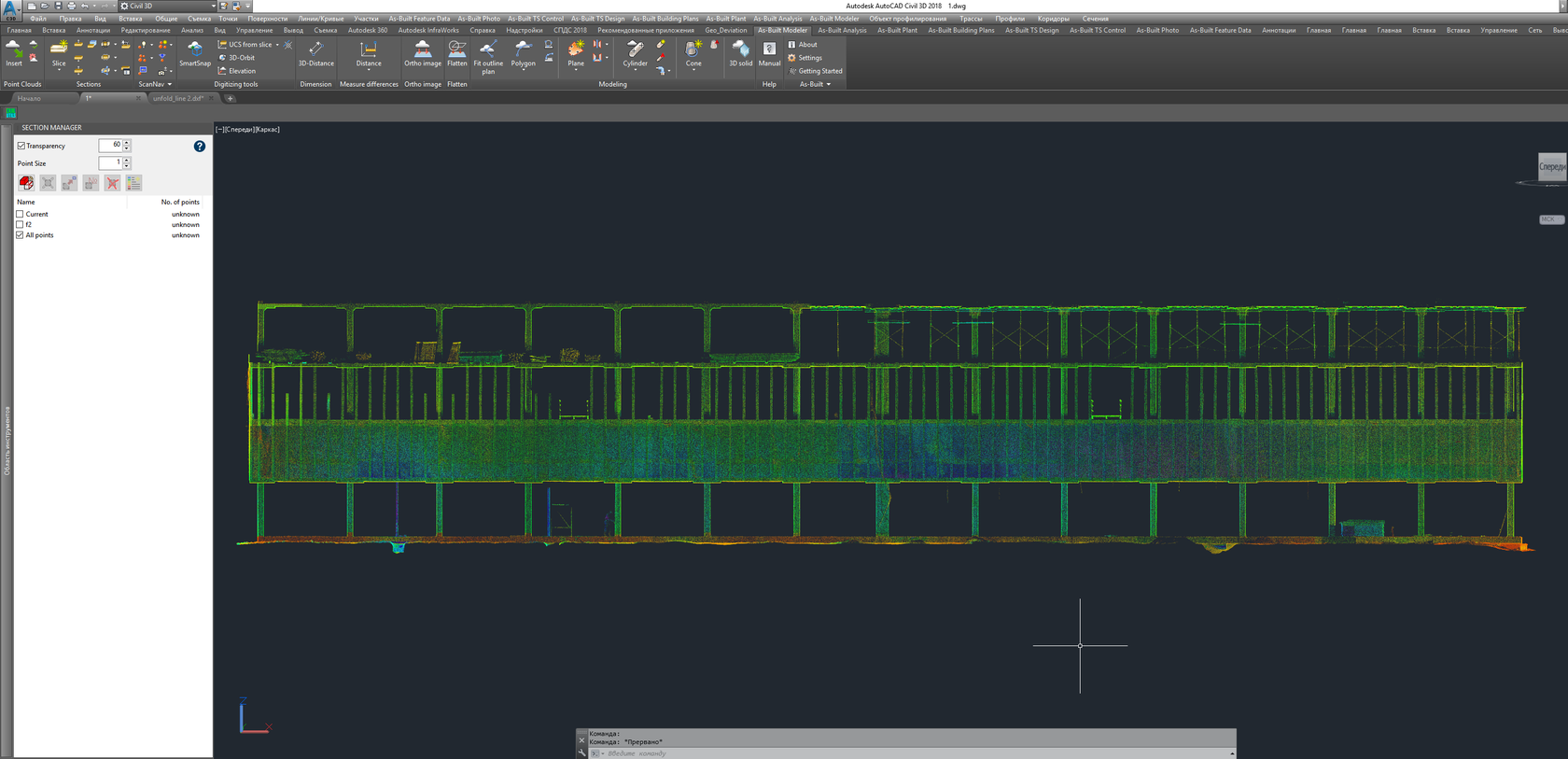Click the About button
Viewport: 1568px width, 759px height.
pyautogui.click(x=803, y=45)
